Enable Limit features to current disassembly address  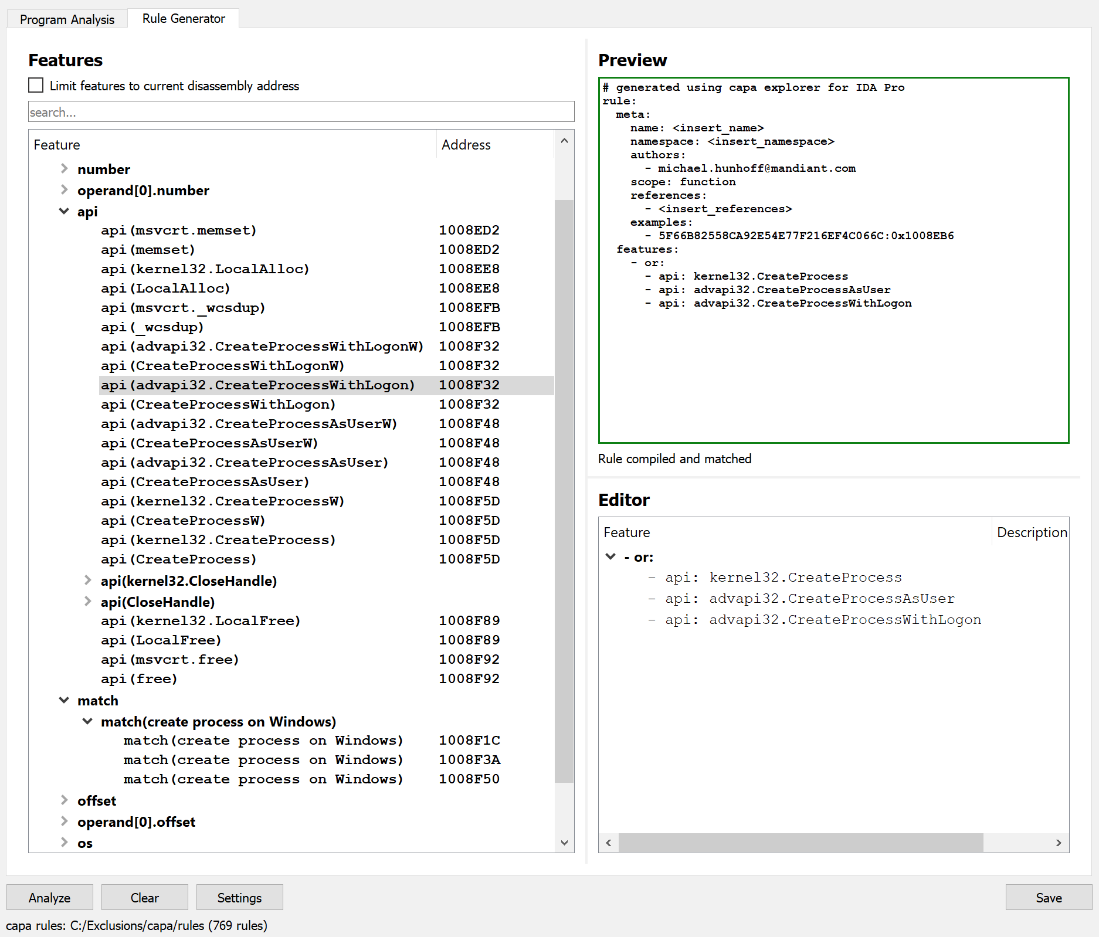pos(36,85)
